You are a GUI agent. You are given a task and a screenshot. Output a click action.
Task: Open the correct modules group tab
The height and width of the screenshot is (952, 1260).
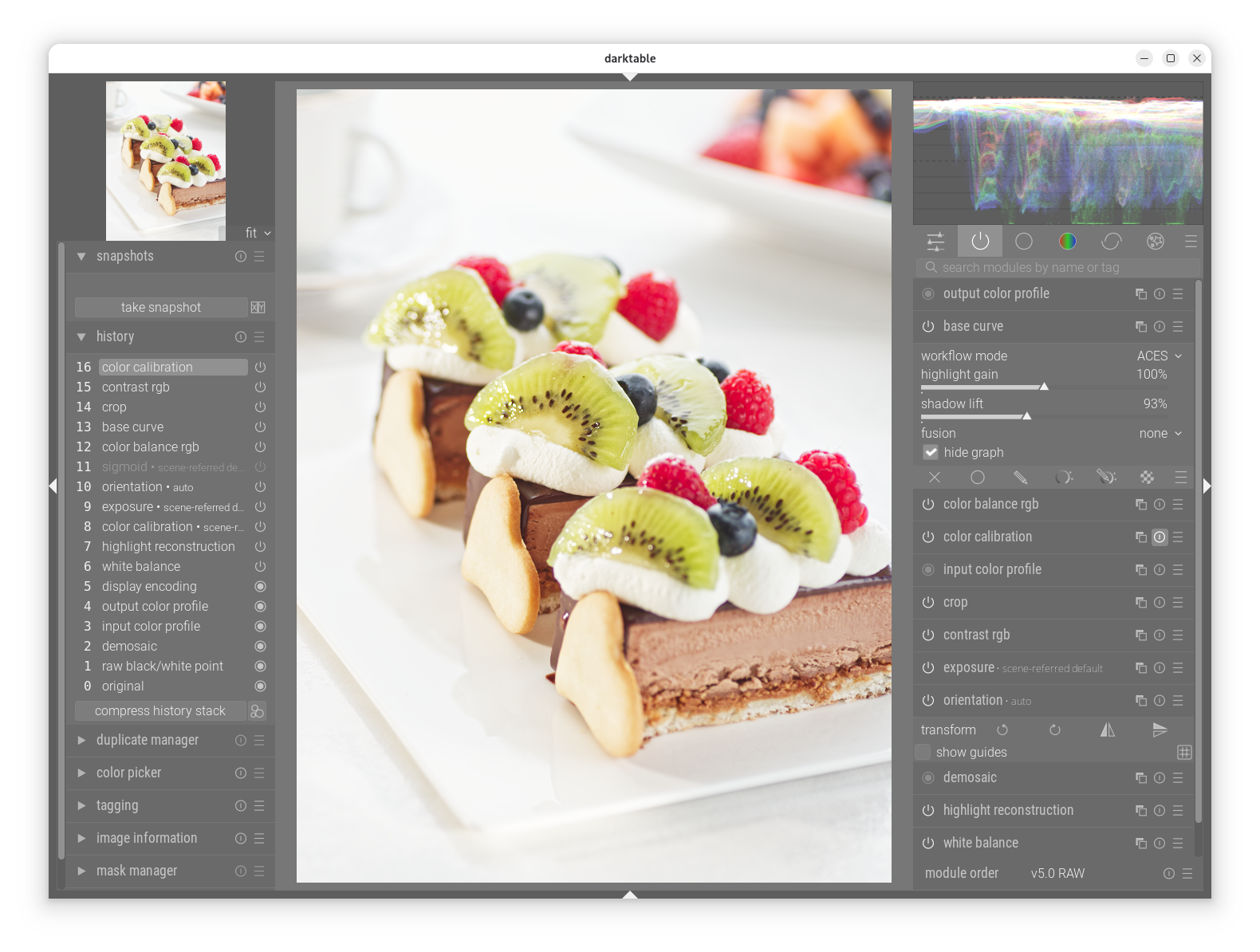(1112, 242)
